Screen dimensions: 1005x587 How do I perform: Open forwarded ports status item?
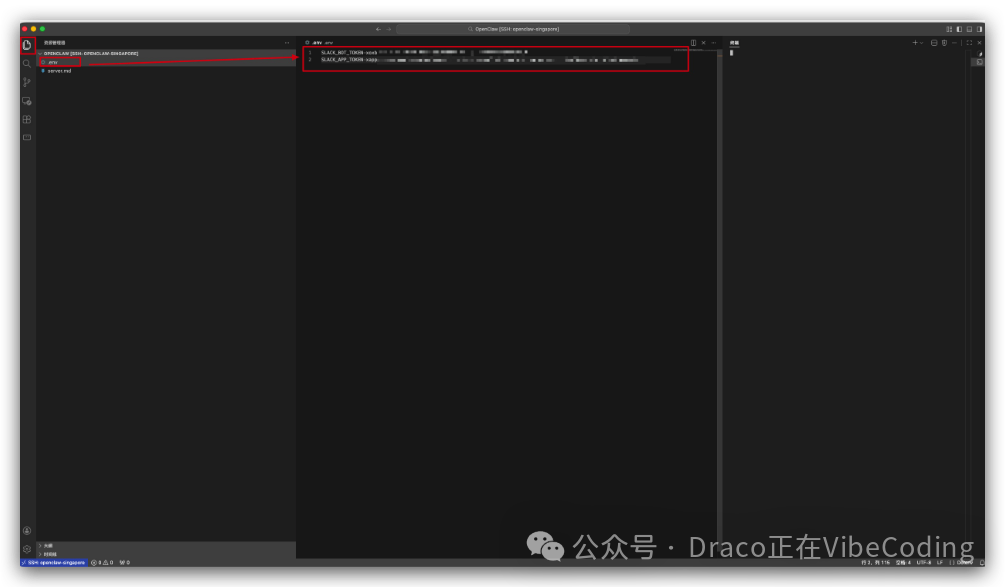point(124,563)
